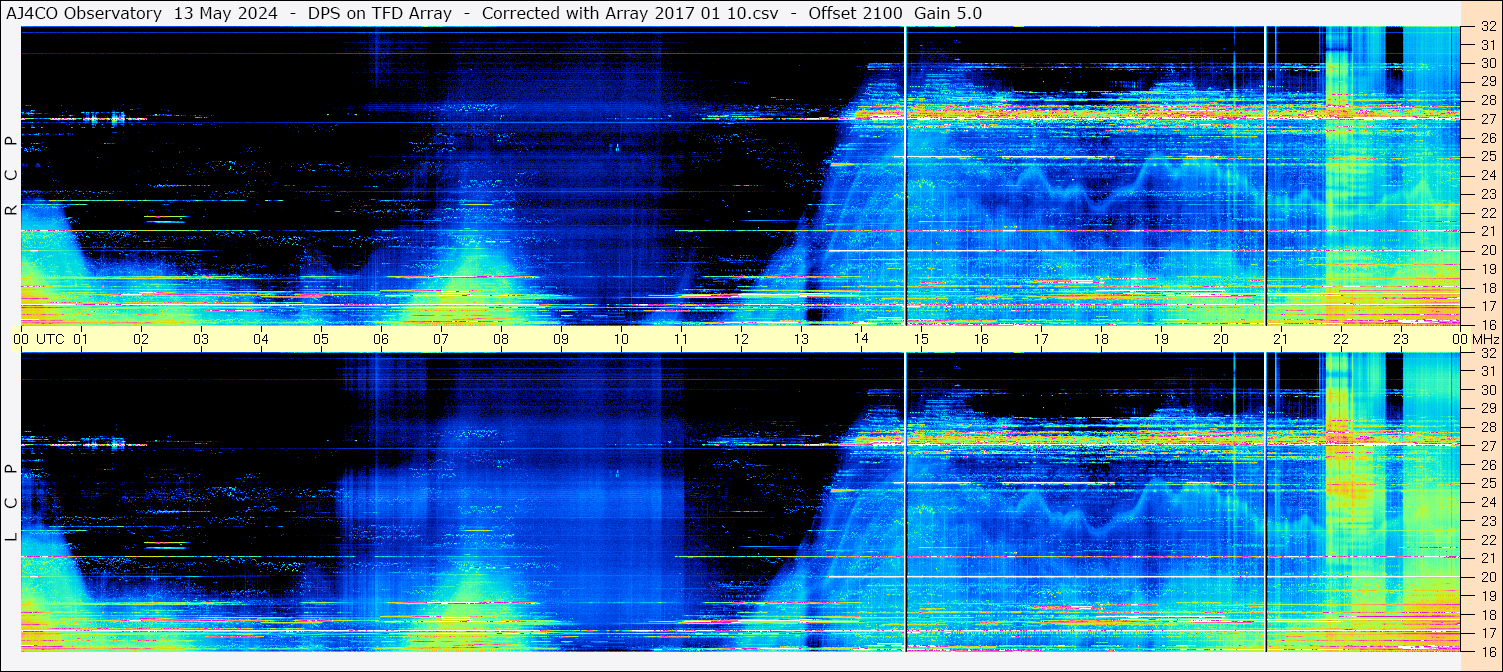Select the 03 hour label on time axis
This screenshot has height=672, width=1503.
click(x=201, y=339)
